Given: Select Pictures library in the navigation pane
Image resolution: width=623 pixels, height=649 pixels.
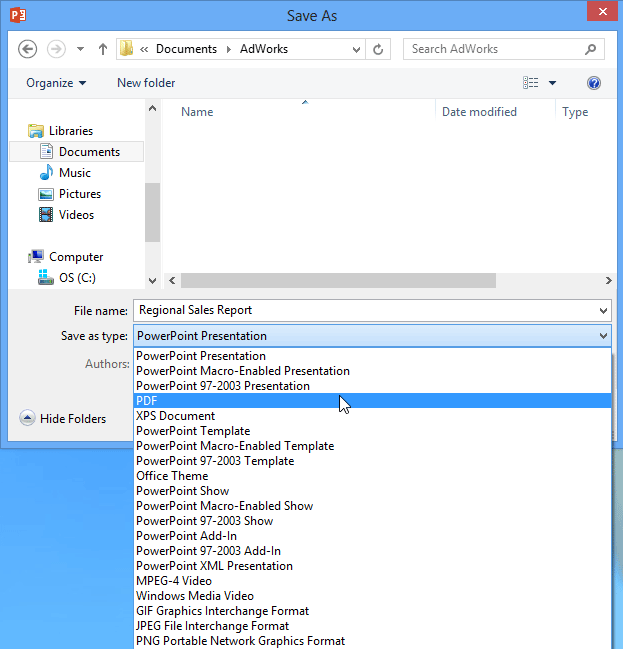Looking at the screenshot, I should [x=79, y=194].
